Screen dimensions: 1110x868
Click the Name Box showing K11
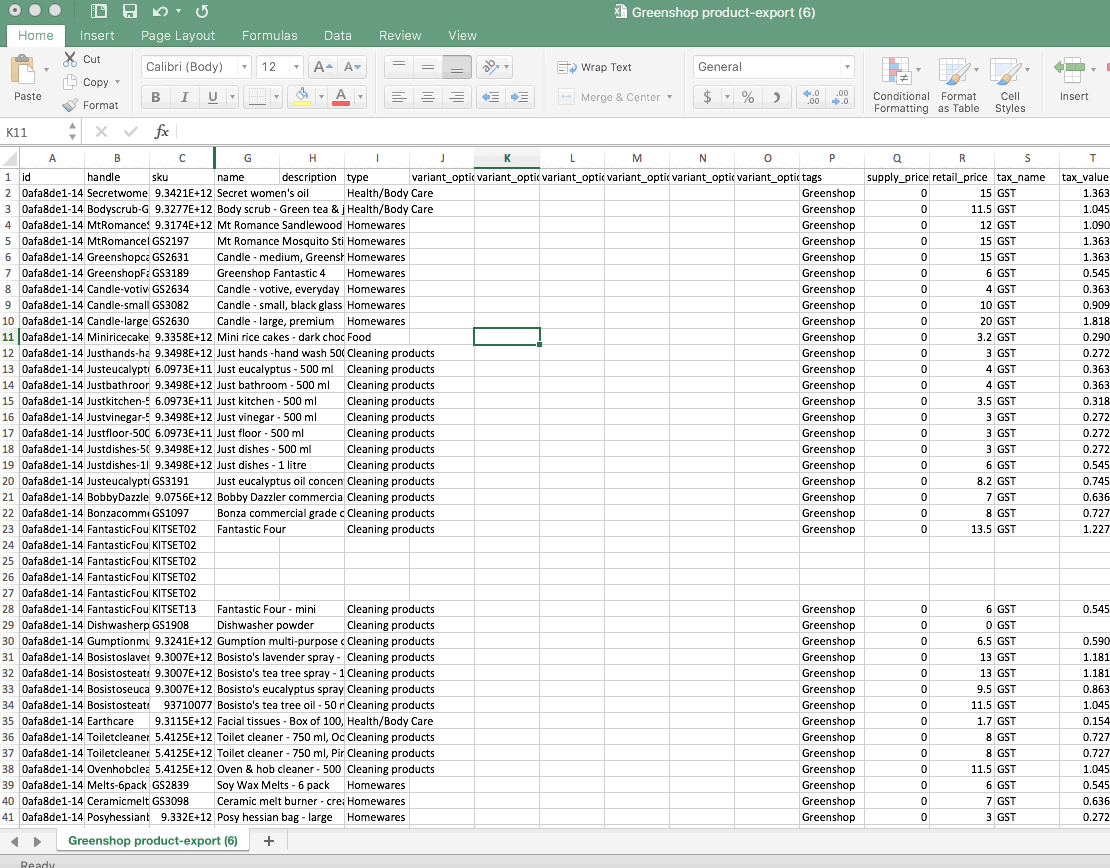35,132
